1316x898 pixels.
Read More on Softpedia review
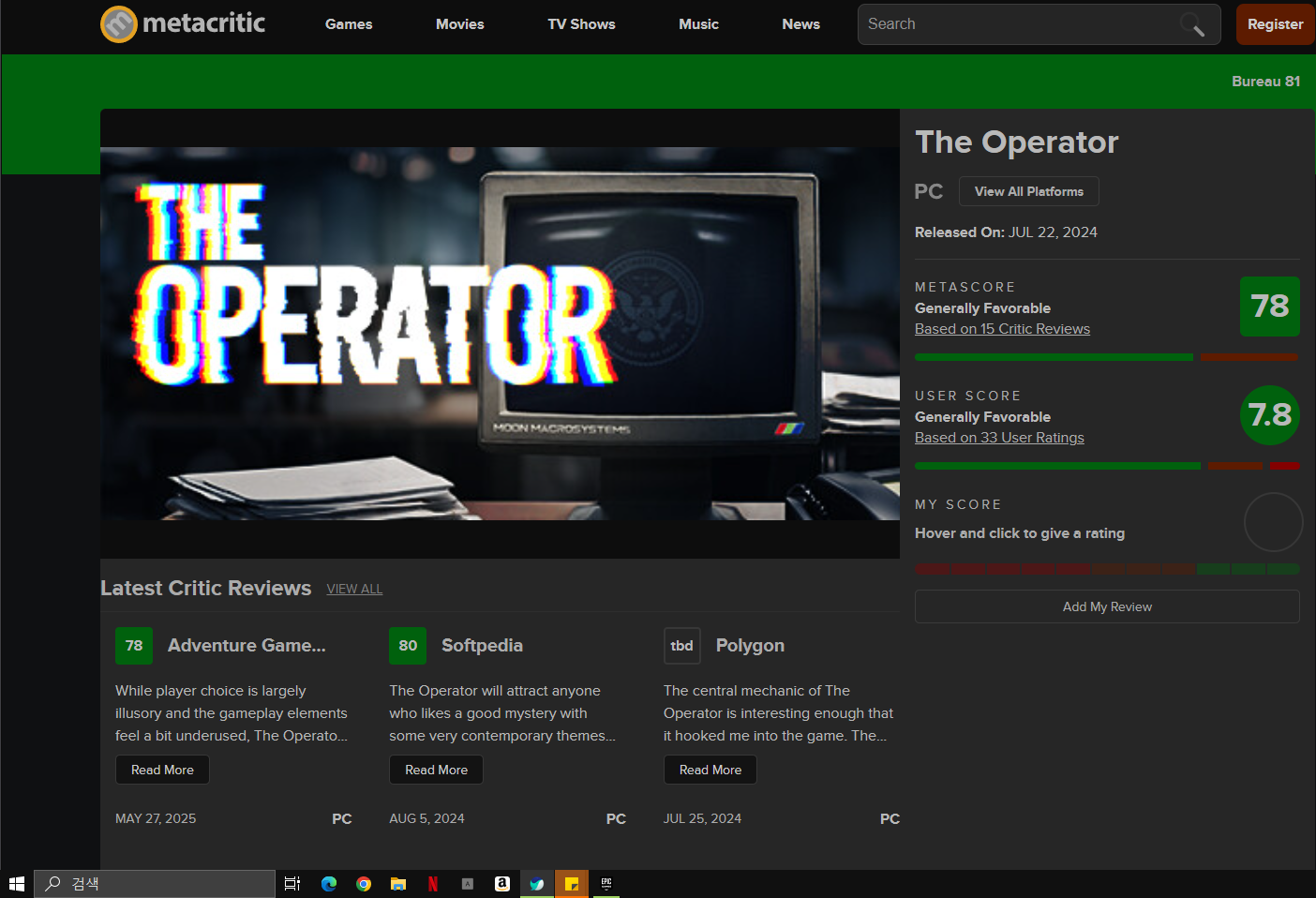436,770
